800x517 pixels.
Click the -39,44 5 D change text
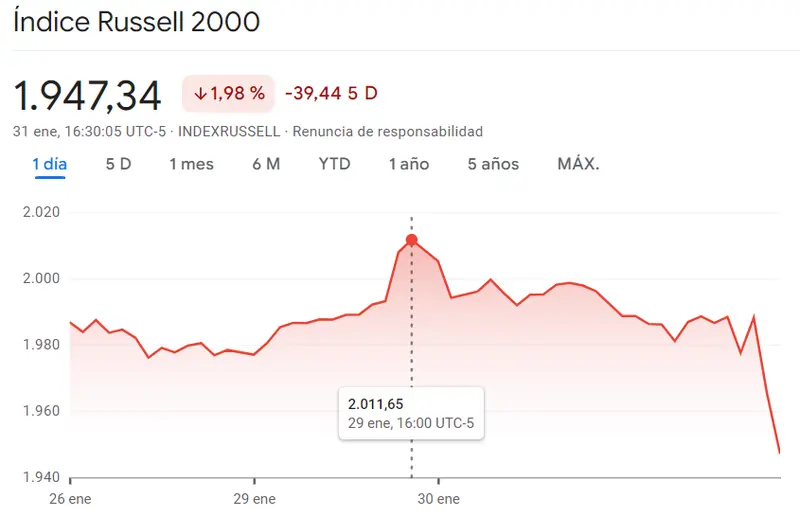point(331,94)
